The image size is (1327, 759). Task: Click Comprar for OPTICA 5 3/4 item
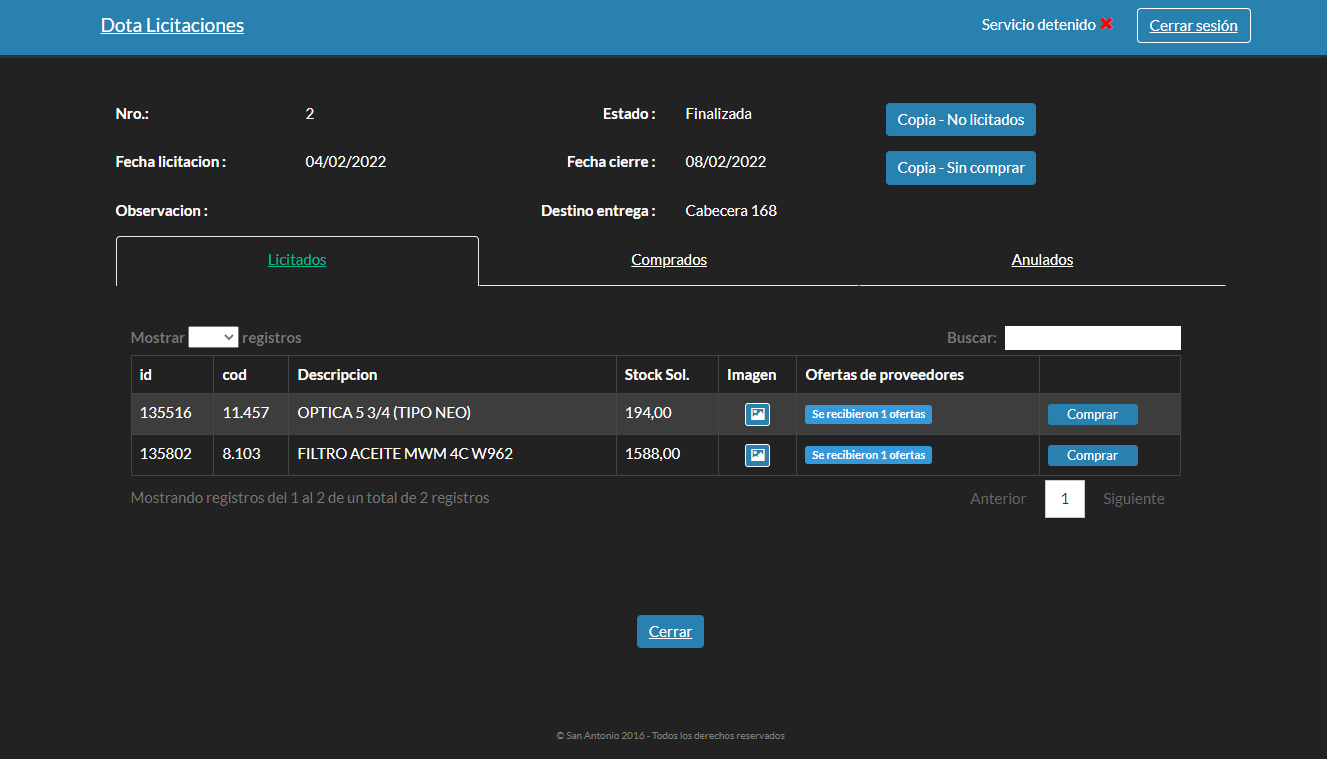[1092, 414]
